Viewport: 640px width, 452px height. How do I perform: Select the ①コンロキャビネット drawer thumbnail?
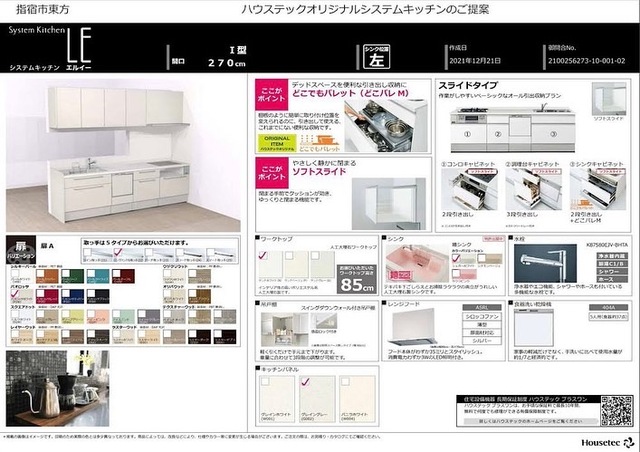tap(467, 190)
